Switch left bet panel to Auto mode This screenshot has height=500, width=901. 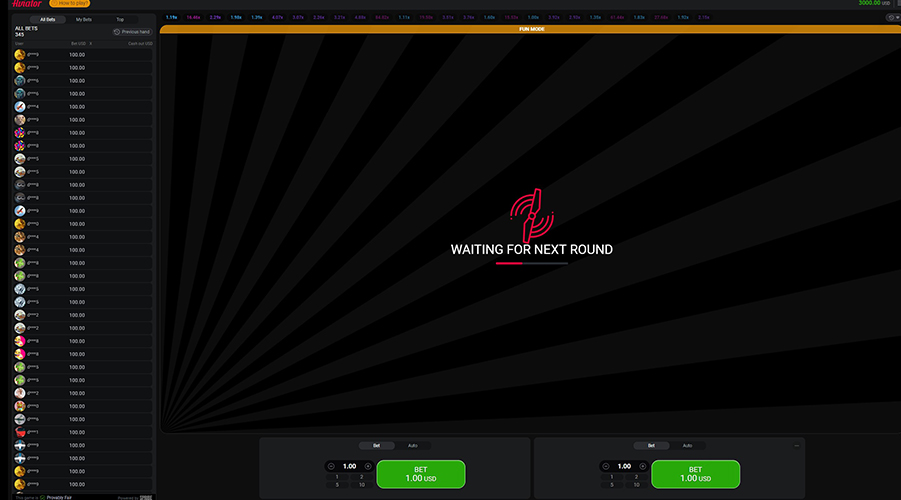coord(412,445)
